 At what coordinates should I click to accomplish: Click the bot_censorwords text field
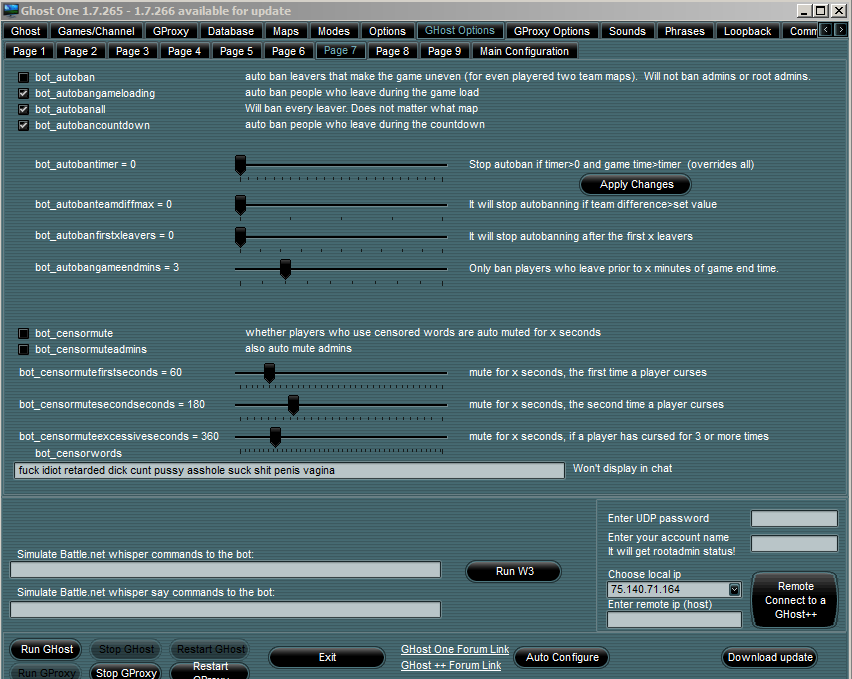pyautogui.click(x=289, y=470)
